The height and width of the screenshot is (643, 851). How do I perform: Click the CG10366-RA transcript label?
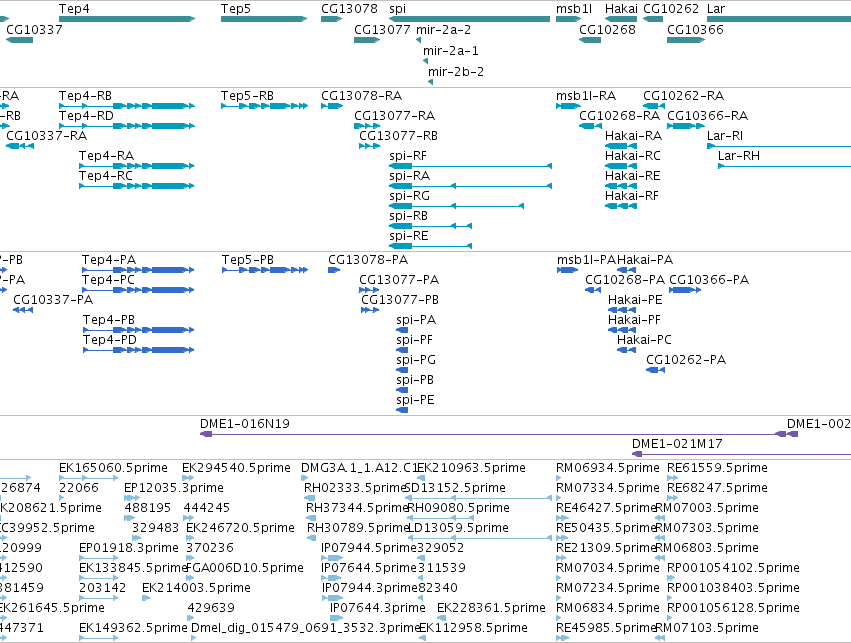click(708, 116)
